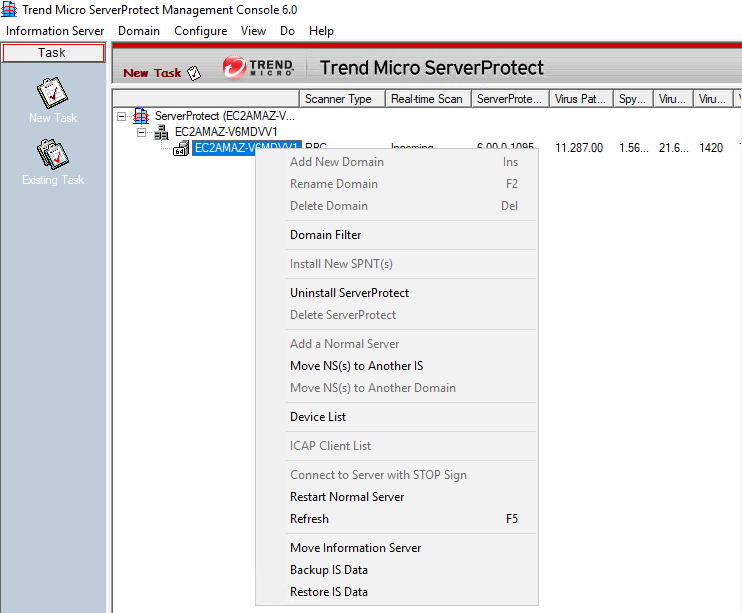Screen dimensions: 742x613
Task: Open the Help menu
Action: click(321, 31)
